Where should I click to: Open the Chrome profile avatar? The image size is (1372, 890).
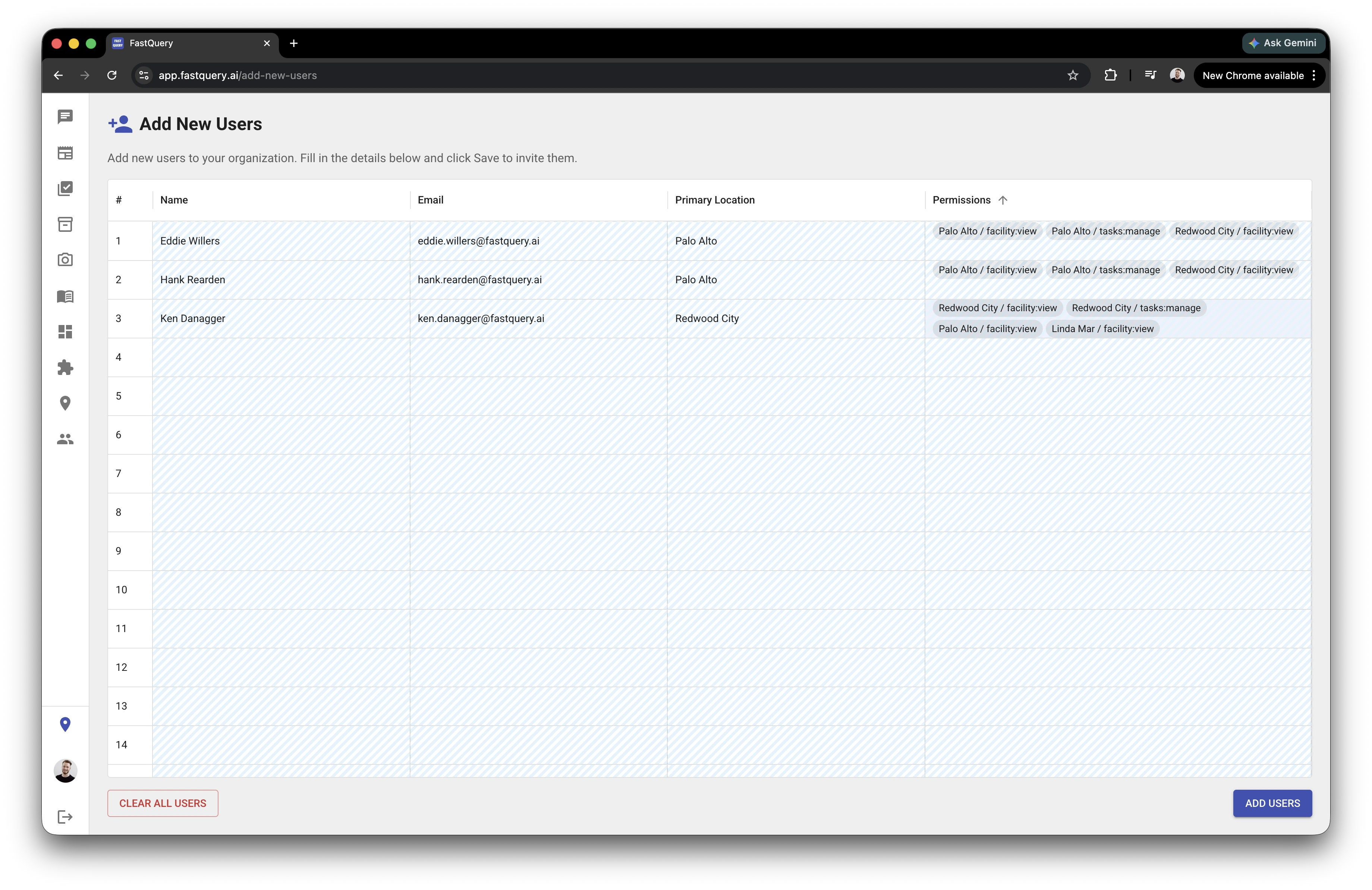(x=1177, y=76)
